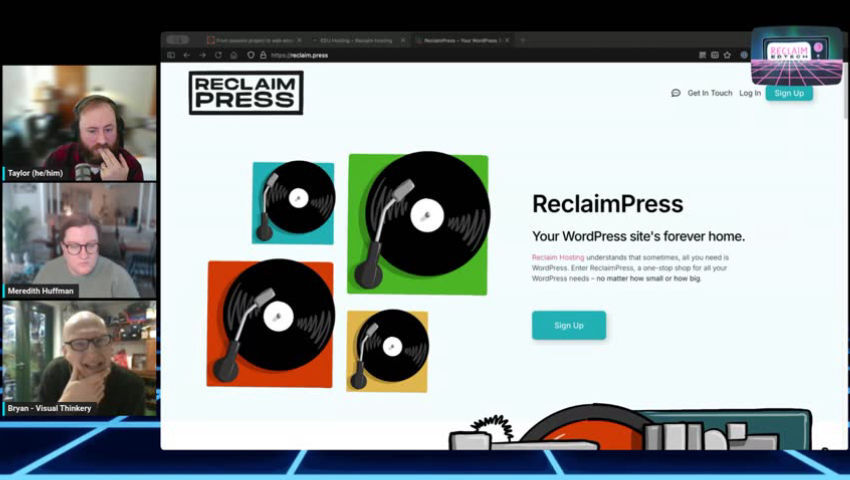The image size is (850, 480).
Task: Bookmark the page with the star icon
Action: [727, 55]
